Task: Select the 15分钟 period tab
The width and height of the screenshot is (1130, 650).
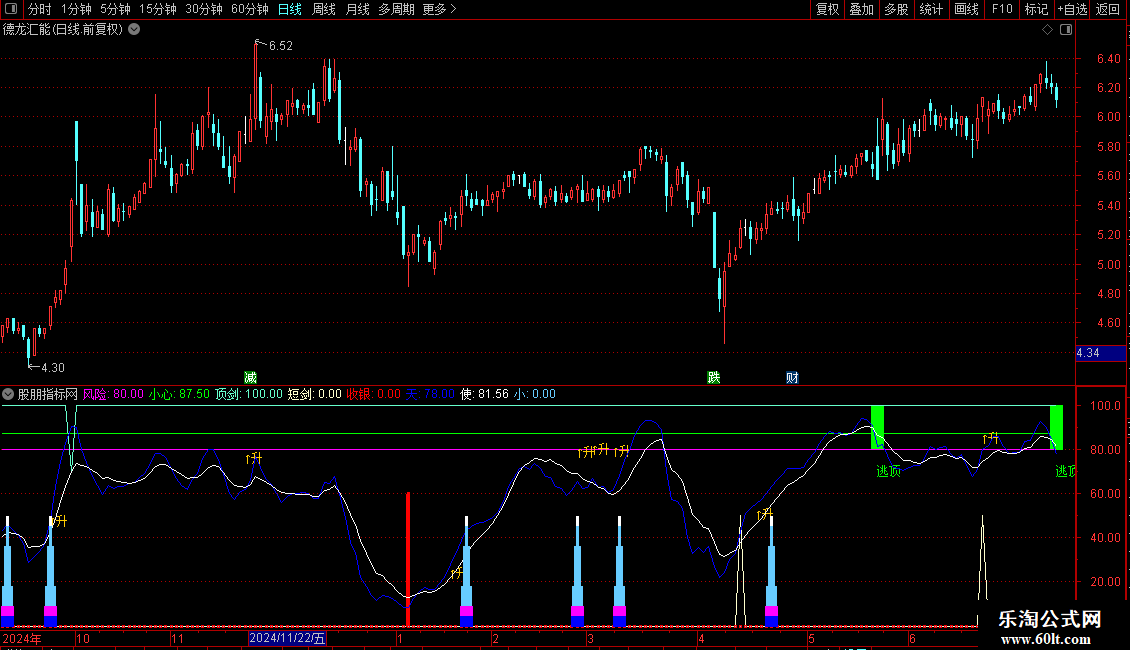Action: pyautogui.click(x=158, y=9)
